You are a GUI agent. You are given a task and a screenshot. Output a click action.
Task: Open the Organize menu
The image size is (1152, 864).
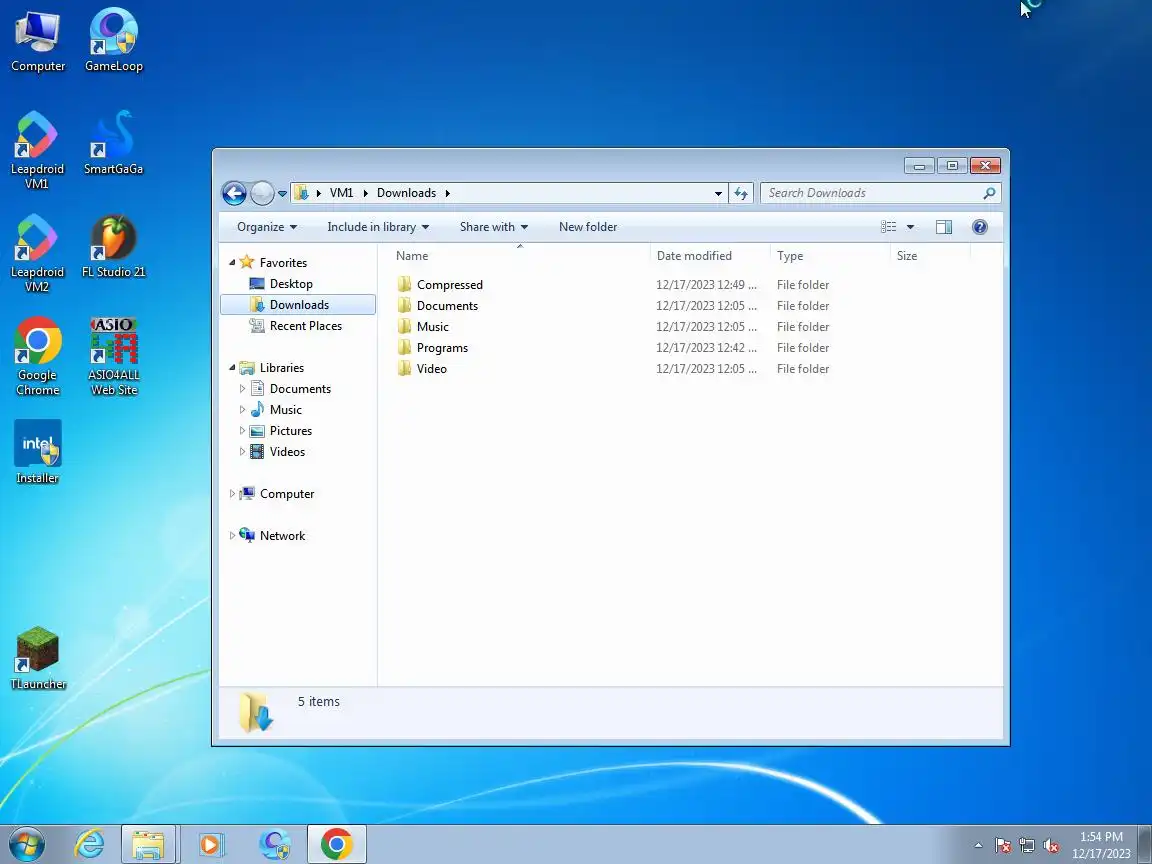[x=267, y=227]
